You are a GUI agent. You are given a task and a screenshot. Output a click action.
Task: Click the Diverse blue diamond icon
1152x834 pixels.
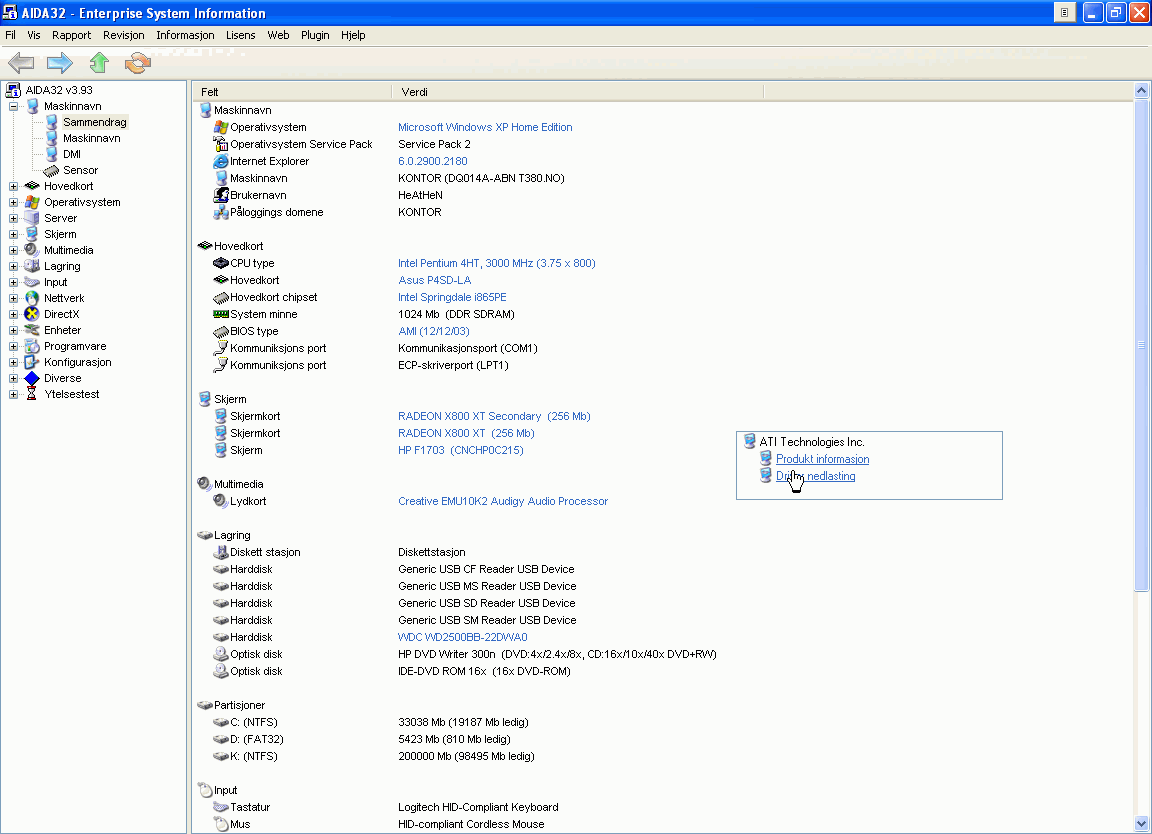(x=32, y=378)
